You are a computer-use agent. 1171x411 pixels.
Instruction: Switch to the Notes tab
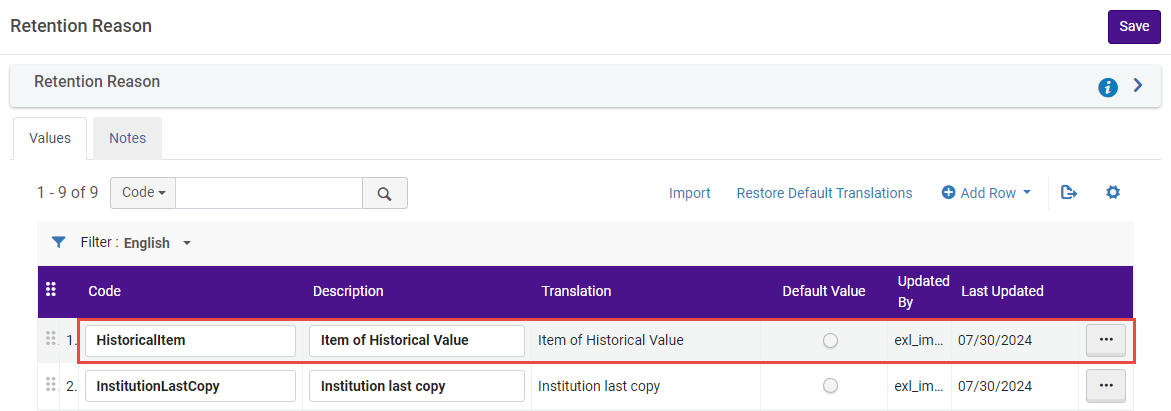click(127, 138)
